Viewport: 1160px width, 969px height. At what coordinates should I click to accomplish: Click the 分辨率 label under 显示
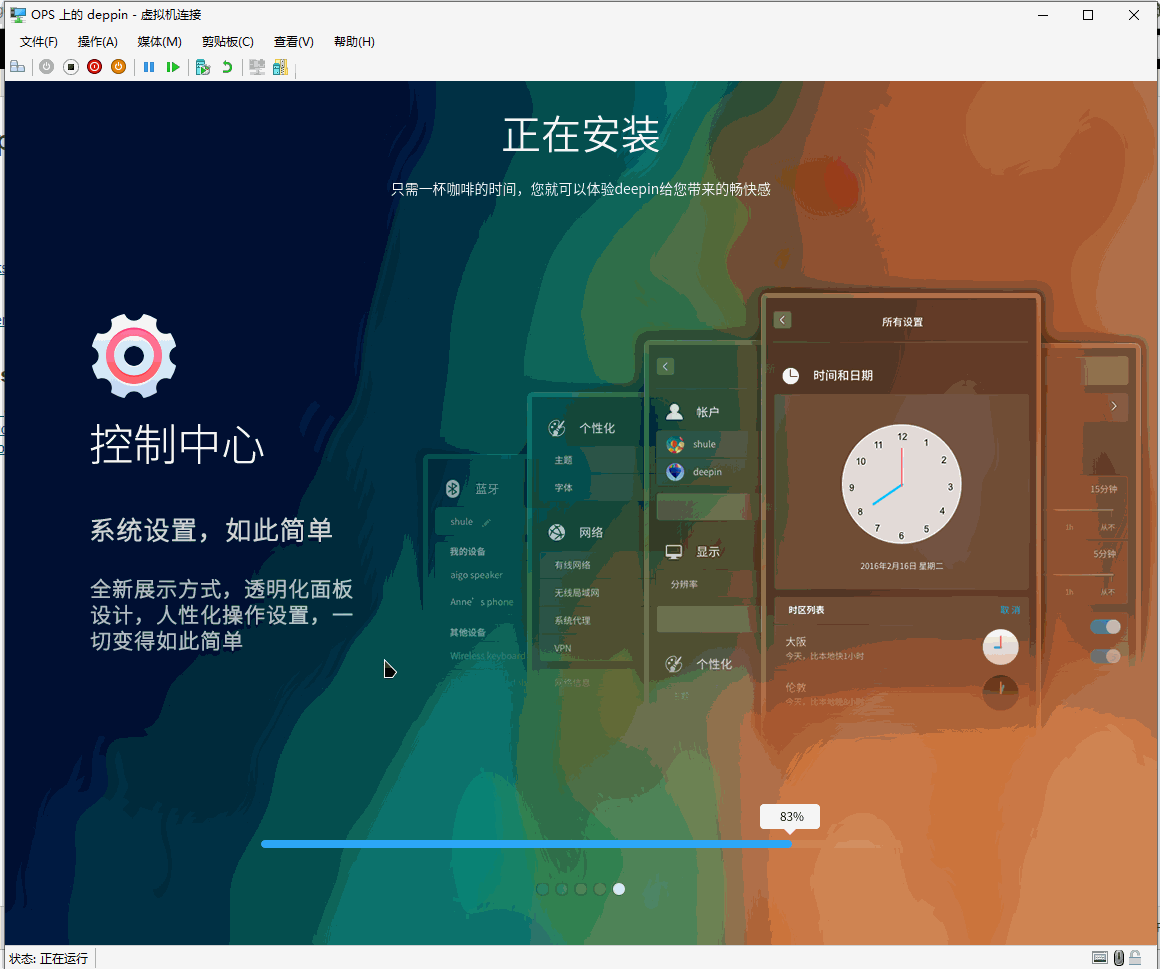click(684, 584)
